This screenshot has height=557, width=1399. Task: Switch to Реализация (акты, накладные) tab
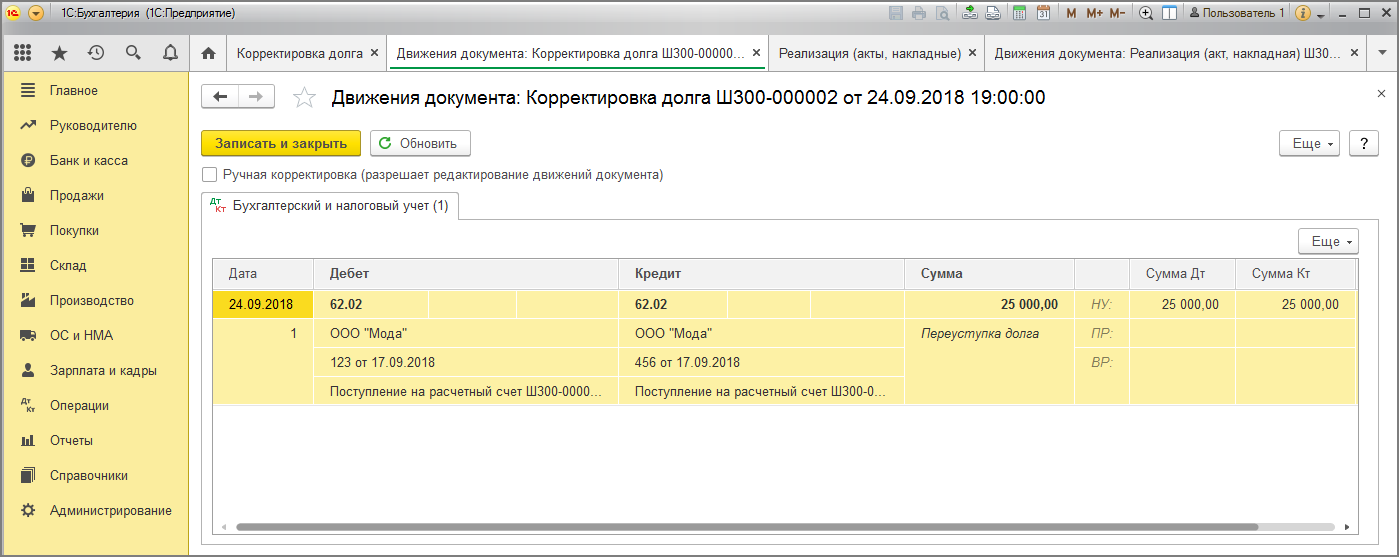click(x=869, y=53)
